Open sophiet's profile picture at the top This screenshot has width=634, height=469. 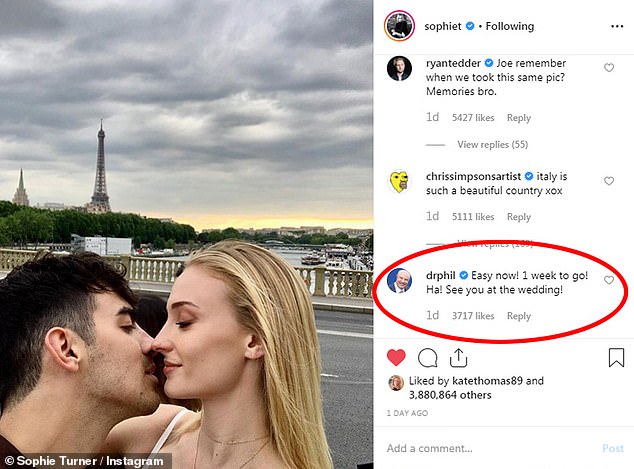pyautogui.click(x=399, y=26)
